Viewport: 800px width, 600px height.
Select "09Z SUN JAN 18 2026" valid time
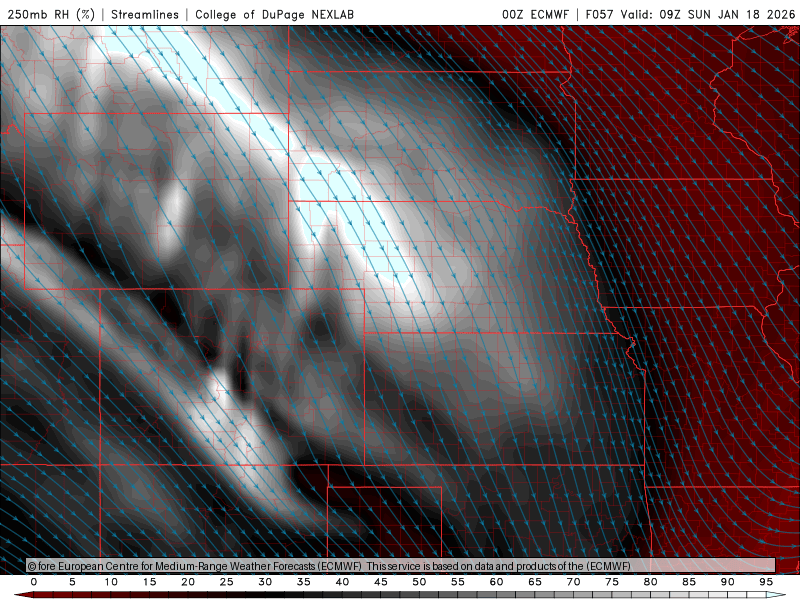point(727,14)
